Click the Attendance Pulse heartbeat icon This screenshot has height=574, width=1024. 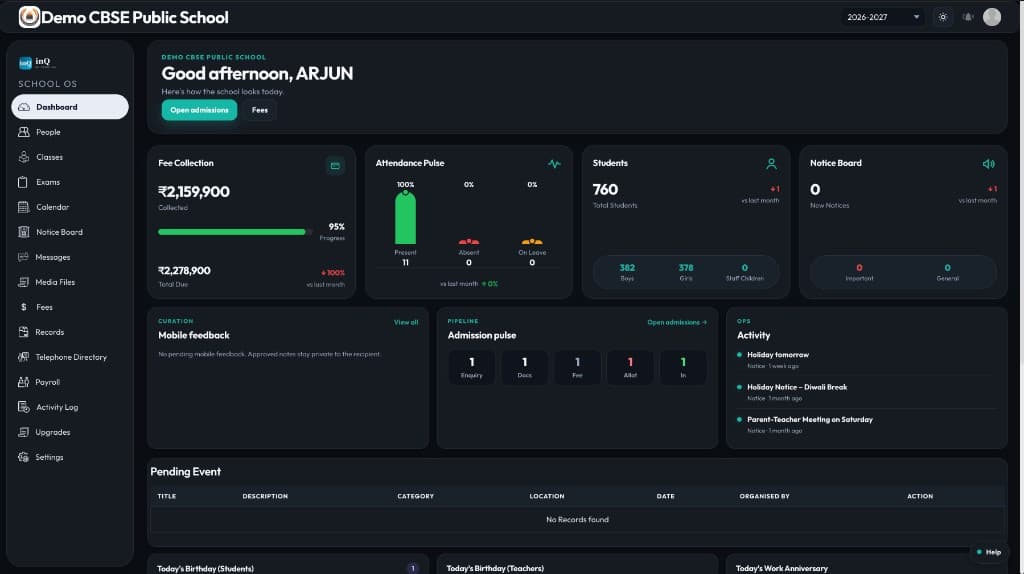click(554, 164)
